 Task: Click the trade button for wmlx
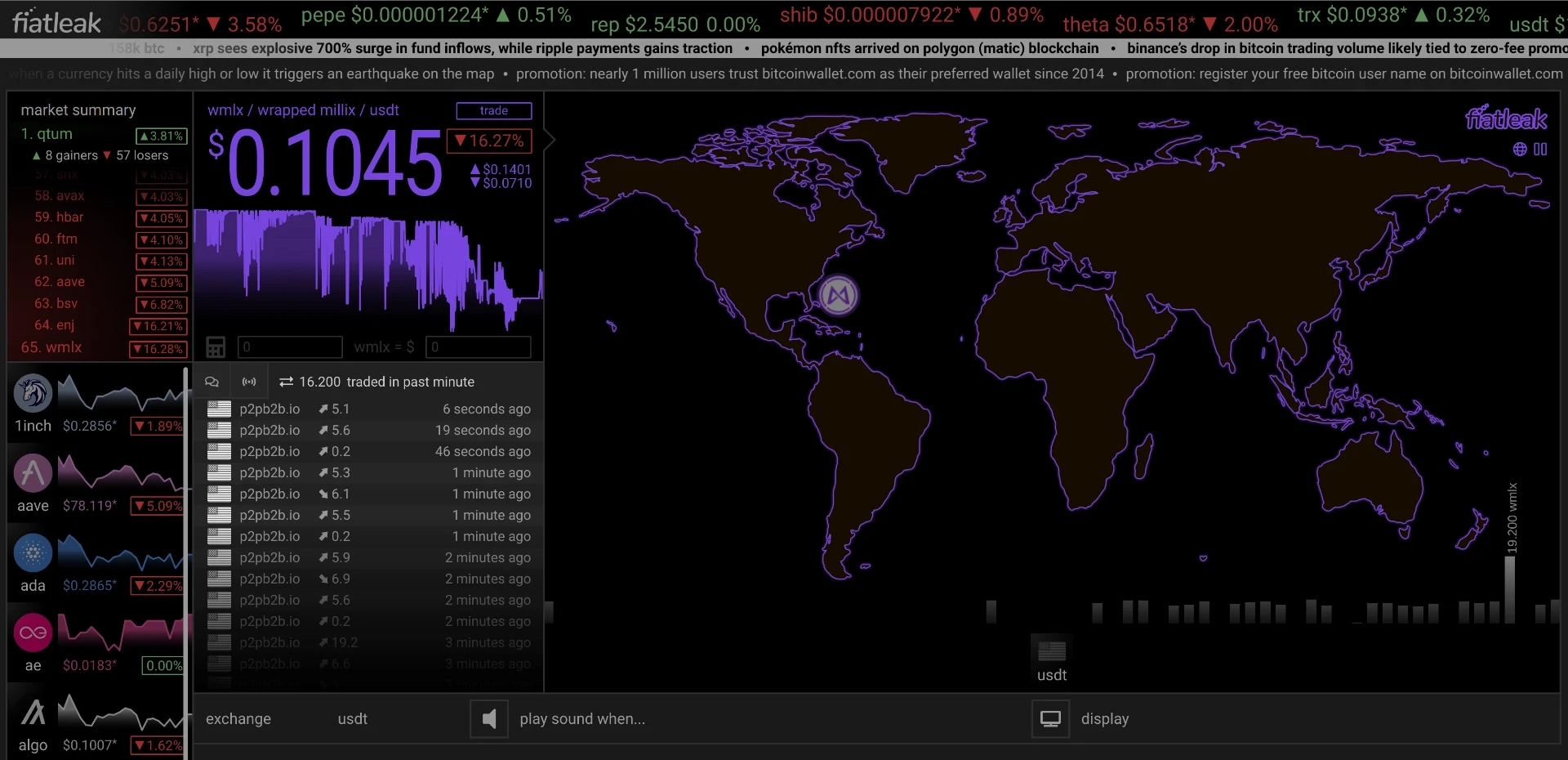(494, 110)
